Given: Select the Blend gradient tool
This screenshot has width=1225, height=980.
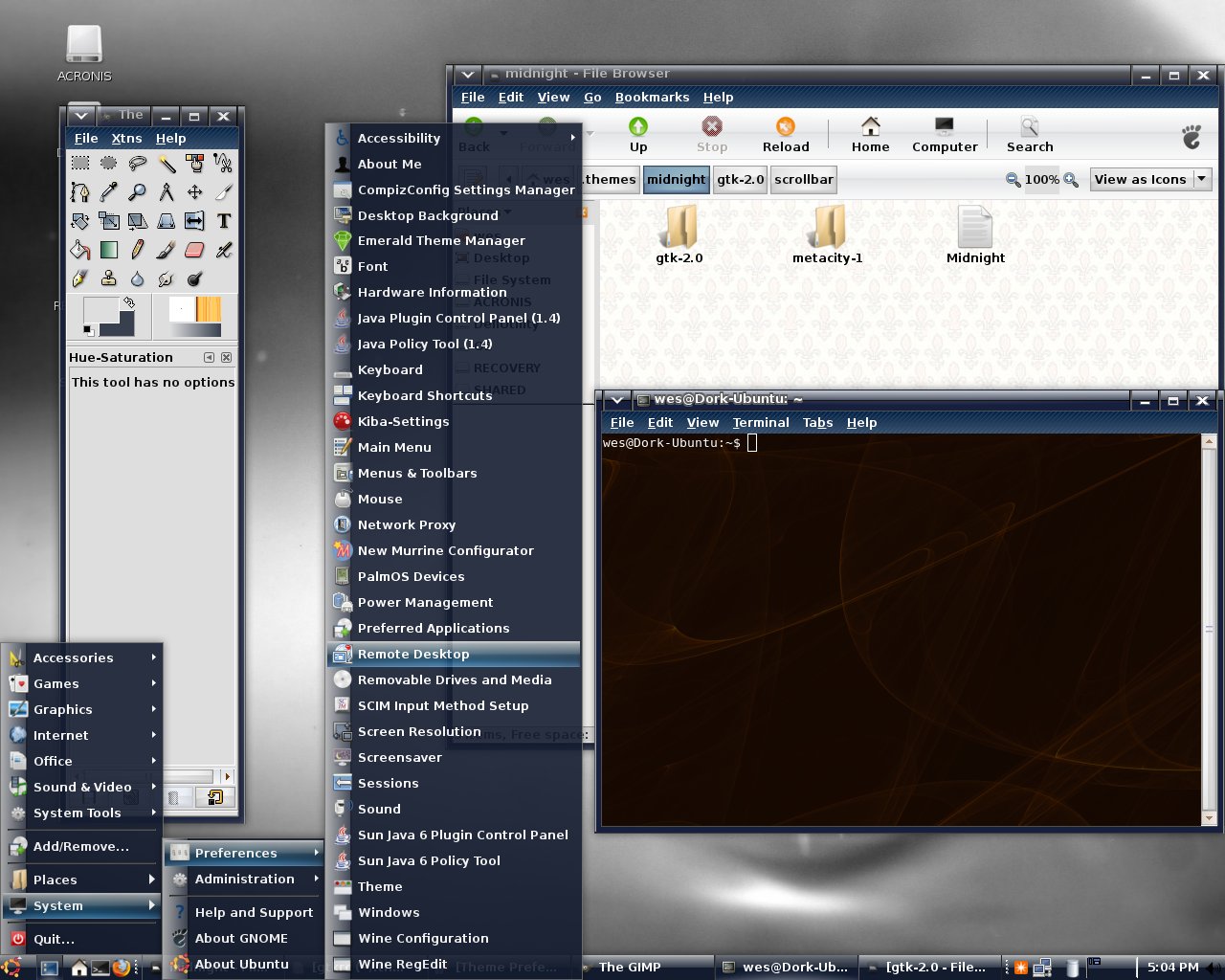Looking at the screenshot, I should tap(109, 250).
